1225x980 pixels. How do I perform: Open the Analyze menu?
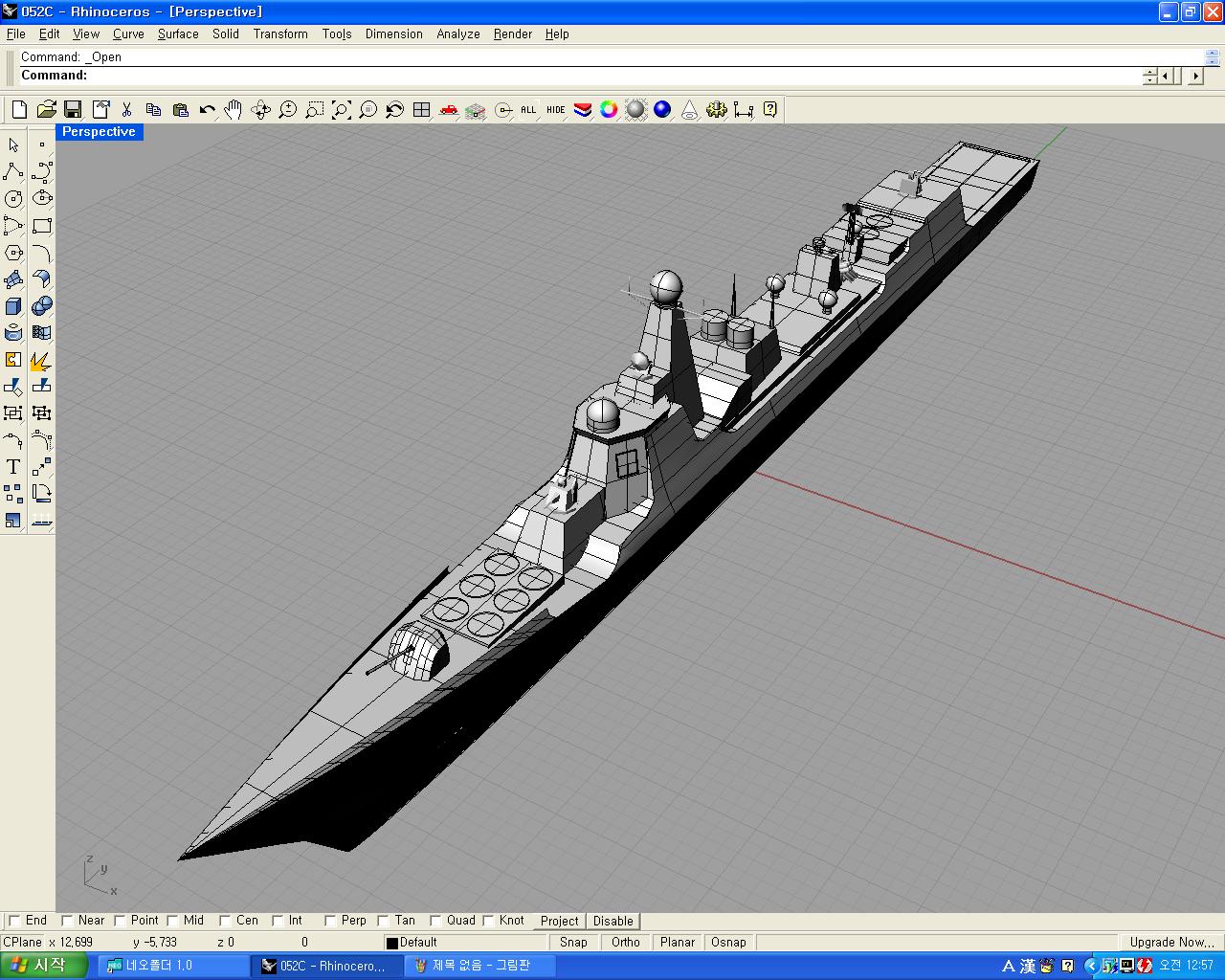tap(458, 33)
